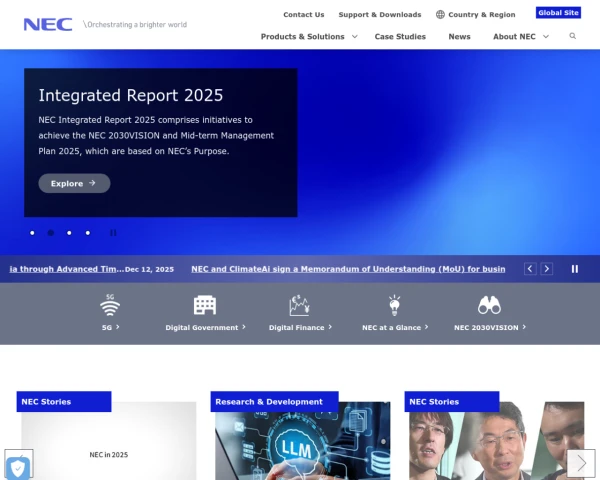600x480 pixels.
Task: Pause the news ticker
Action: pos(575,269)
